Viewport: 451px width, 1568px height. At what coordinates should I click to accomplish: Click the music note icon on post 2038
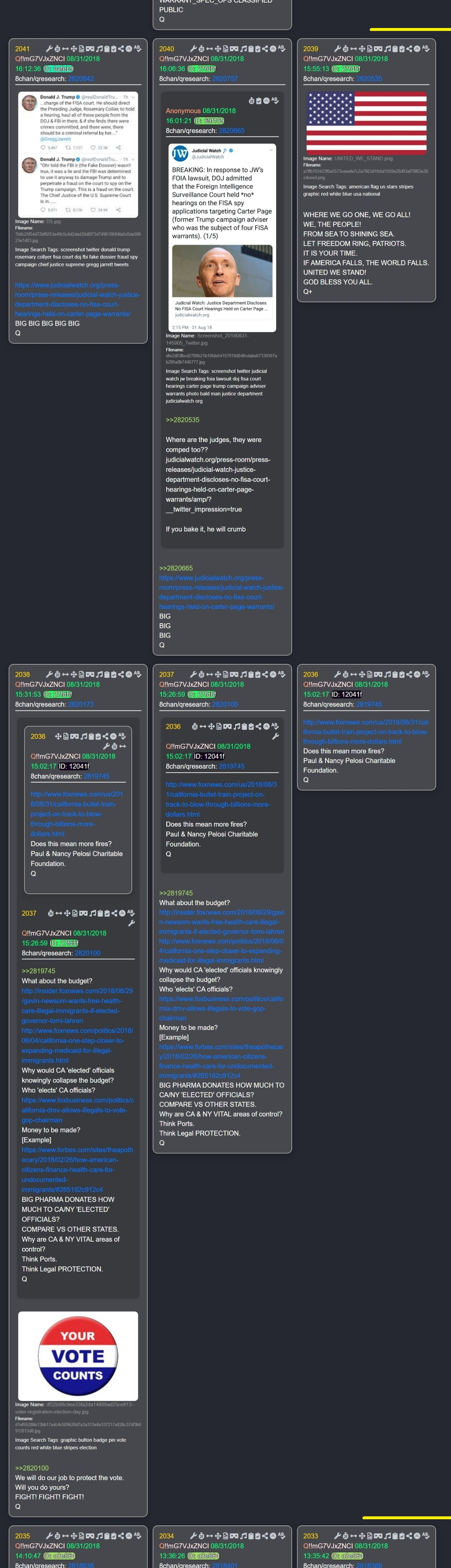tap(99, 674)
